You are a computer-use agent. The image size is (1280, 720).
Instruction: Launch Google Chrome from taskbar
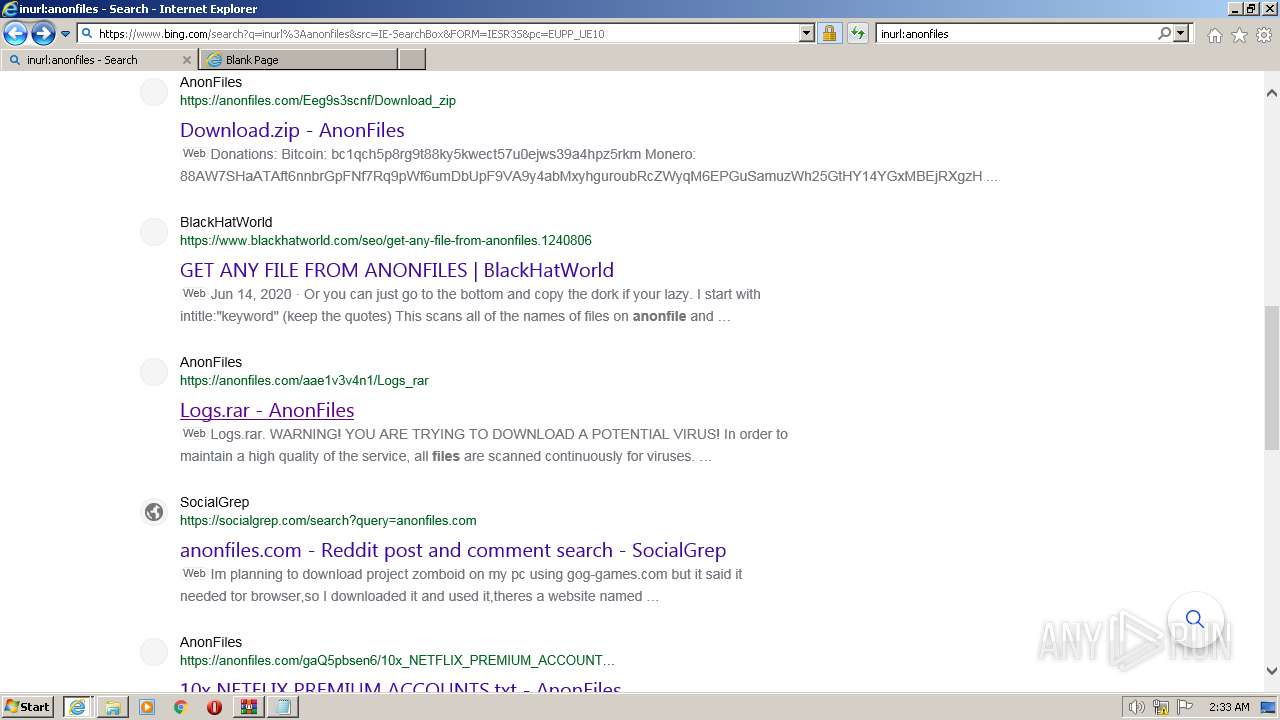pyautogui.click(x=180, y=707)
